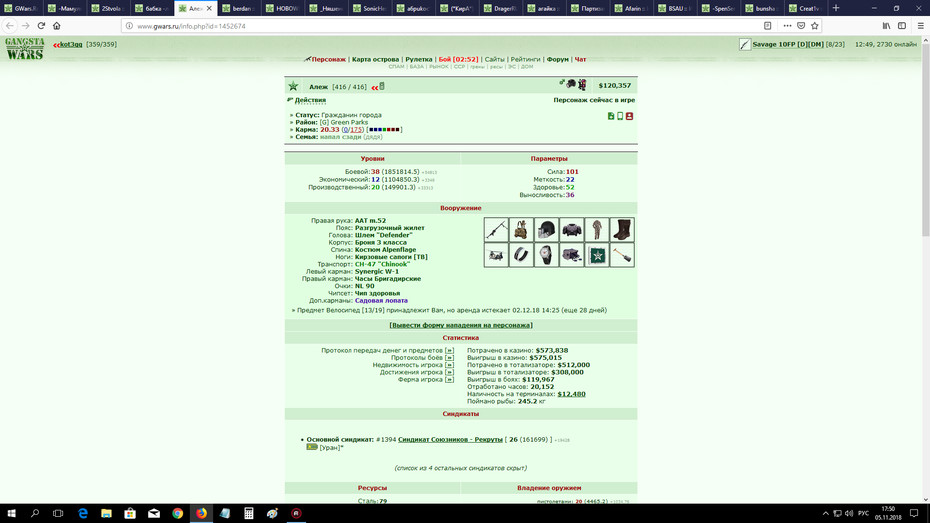Open the page actions three-dot menu
Screen dimensions: 930x523
787,25
